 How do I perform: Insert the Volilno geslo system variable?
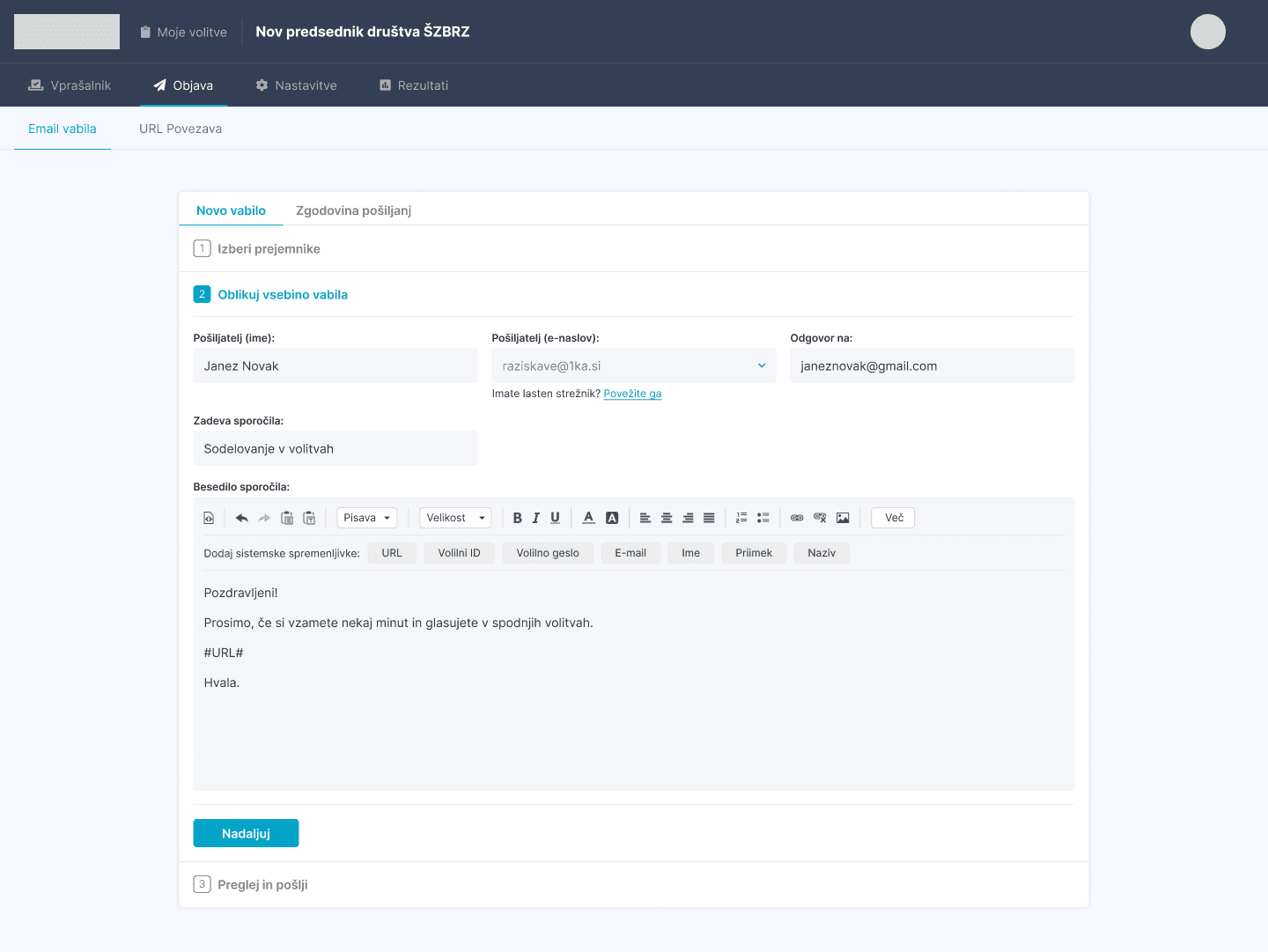tap(548, 552)
